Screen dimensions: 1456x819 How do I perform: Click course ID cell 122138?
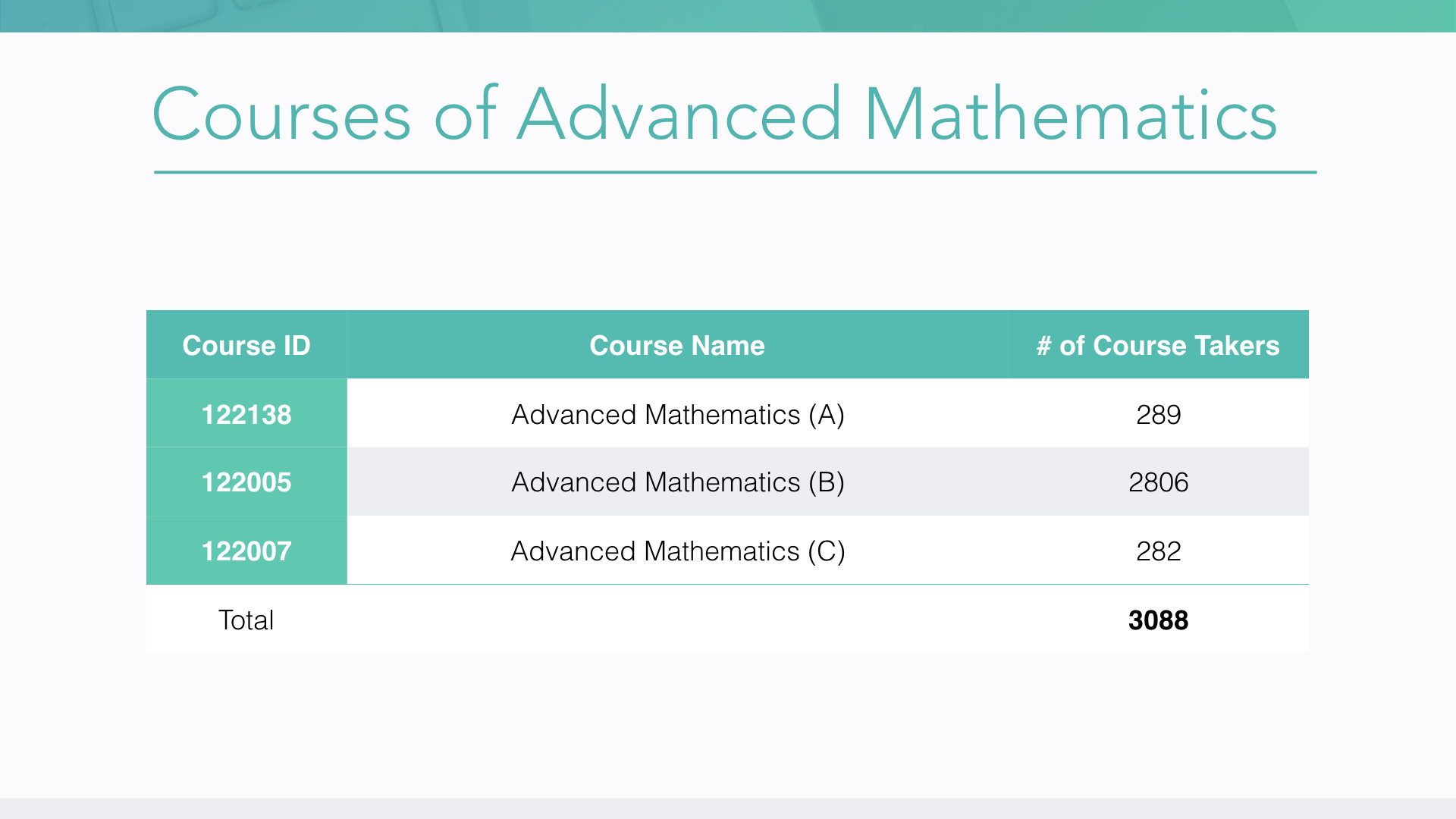[246, 415]
